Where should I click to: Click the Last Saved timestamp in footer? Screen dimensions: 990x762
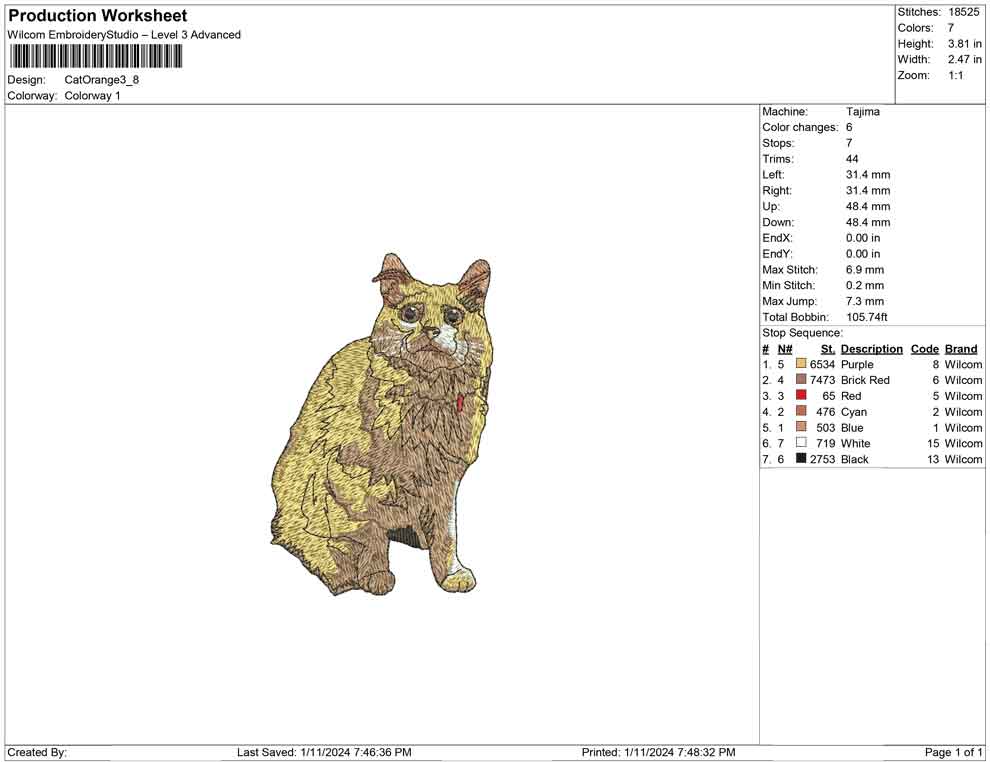click(x=324, y=752)
